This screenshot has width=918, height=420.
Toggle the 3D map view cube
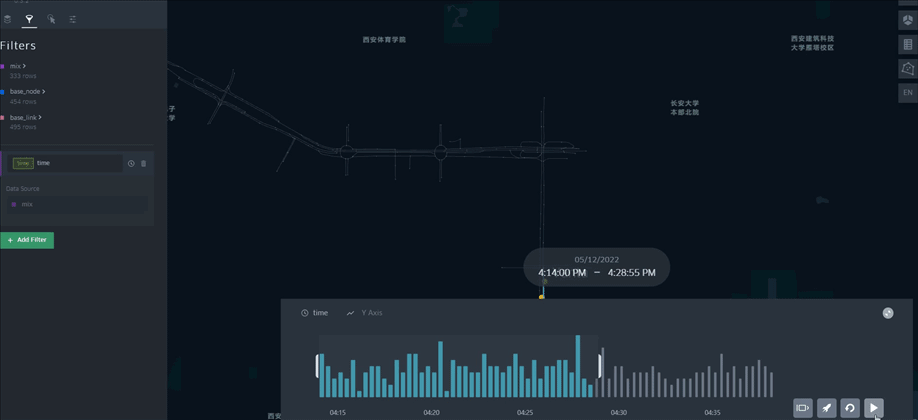tap(907, 19)
